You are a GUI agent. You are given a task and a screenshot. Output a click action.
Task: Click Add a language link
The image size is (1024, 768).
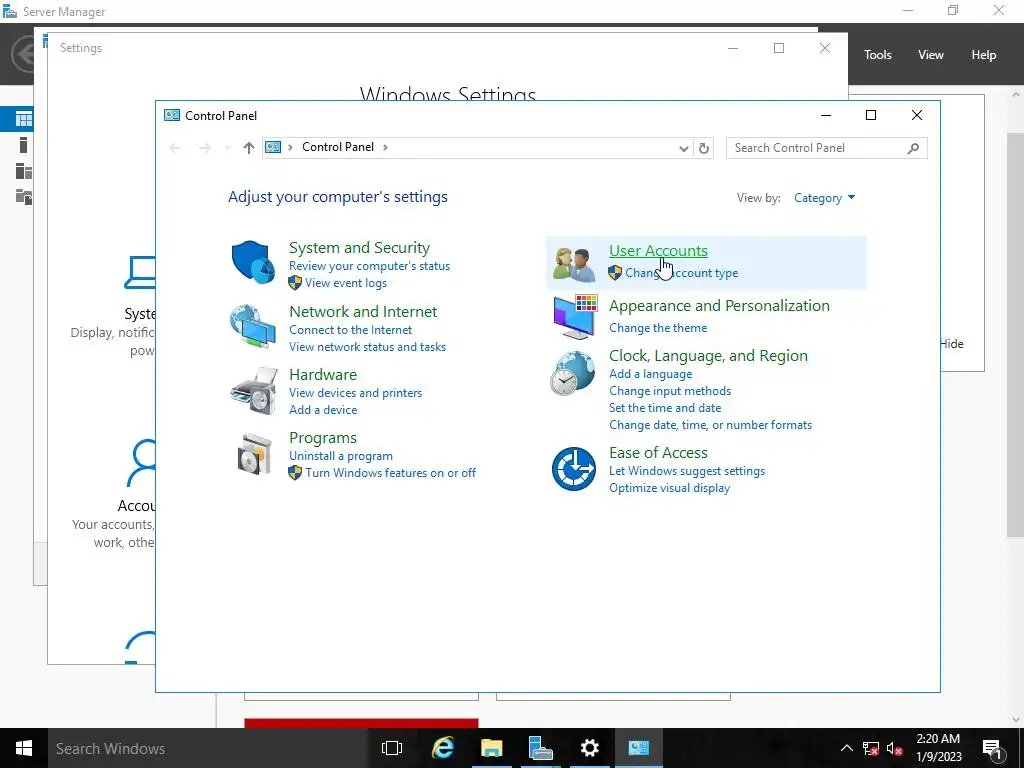[650, 374]
